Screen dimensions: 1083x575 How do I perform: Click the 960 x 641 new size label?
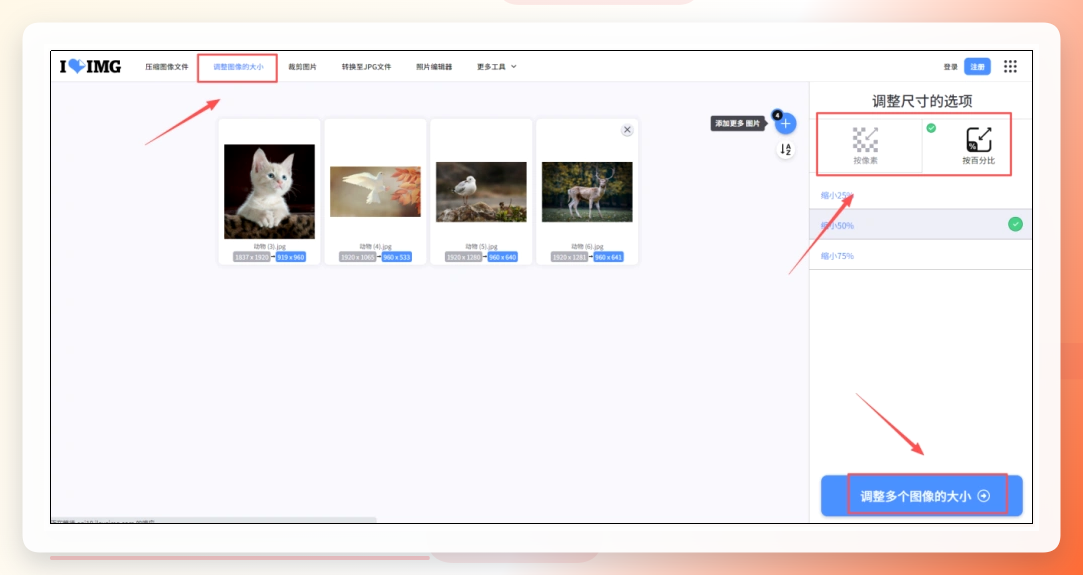[x=608, y=257]
